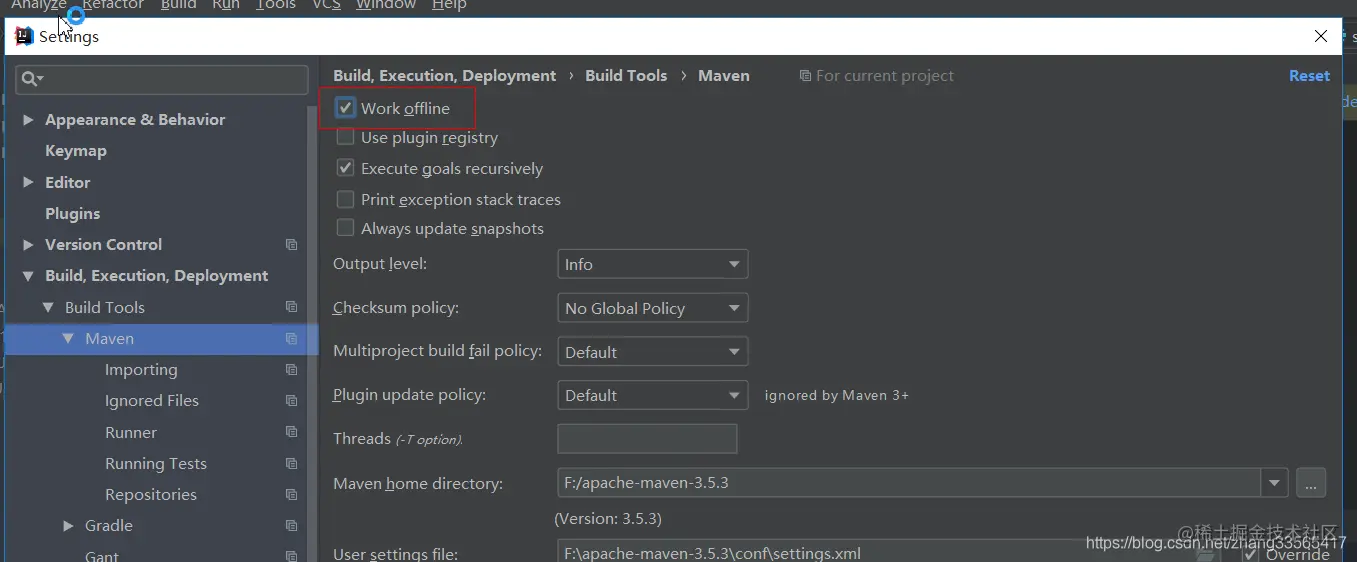The width and height of the screenshot is (1357, 562).
Task: Open the Checksum policy dropdown
Action: (x=652, y=308)
